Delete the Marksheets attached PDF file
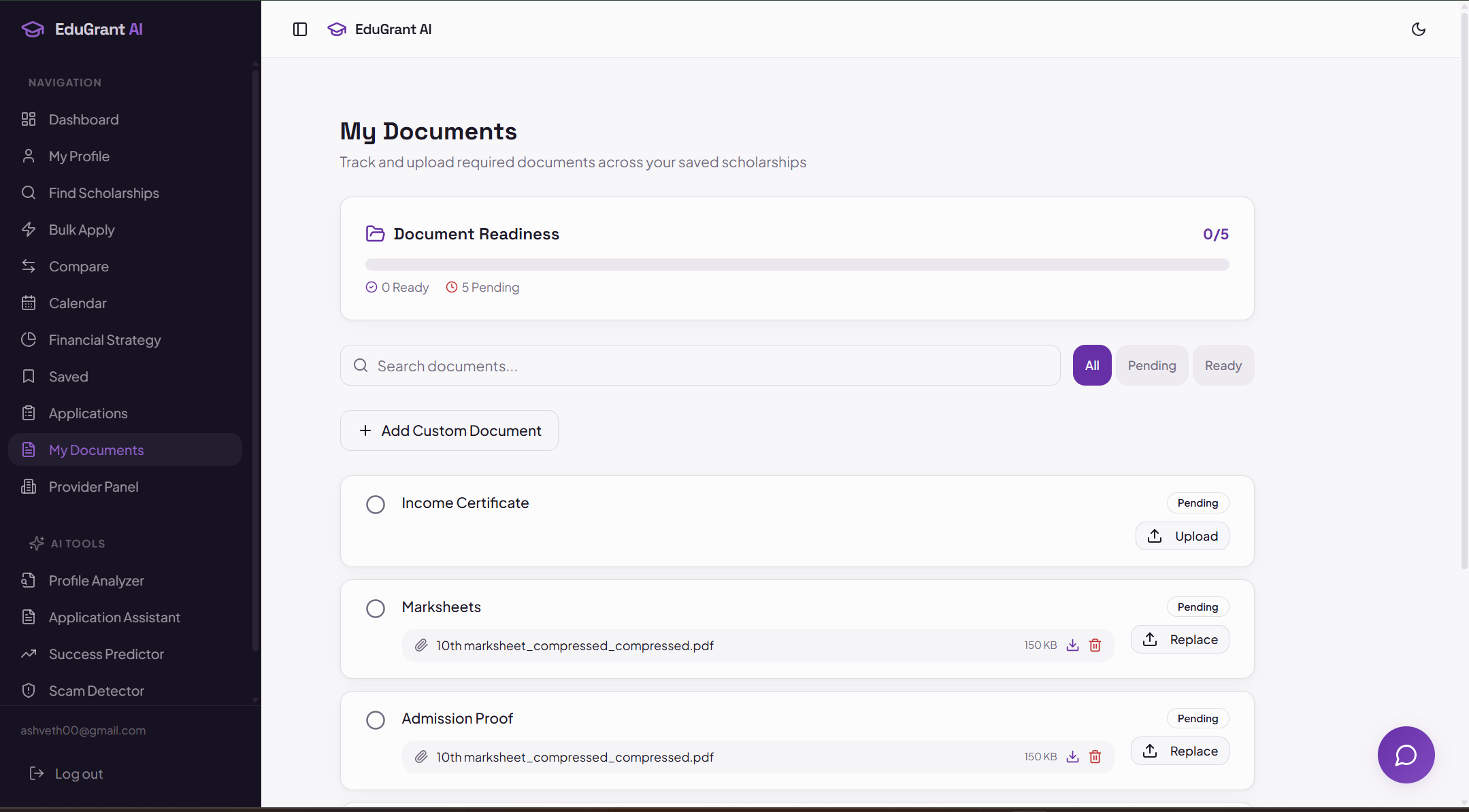The width and height of the screenshot is (1469, 812). 1095,645
